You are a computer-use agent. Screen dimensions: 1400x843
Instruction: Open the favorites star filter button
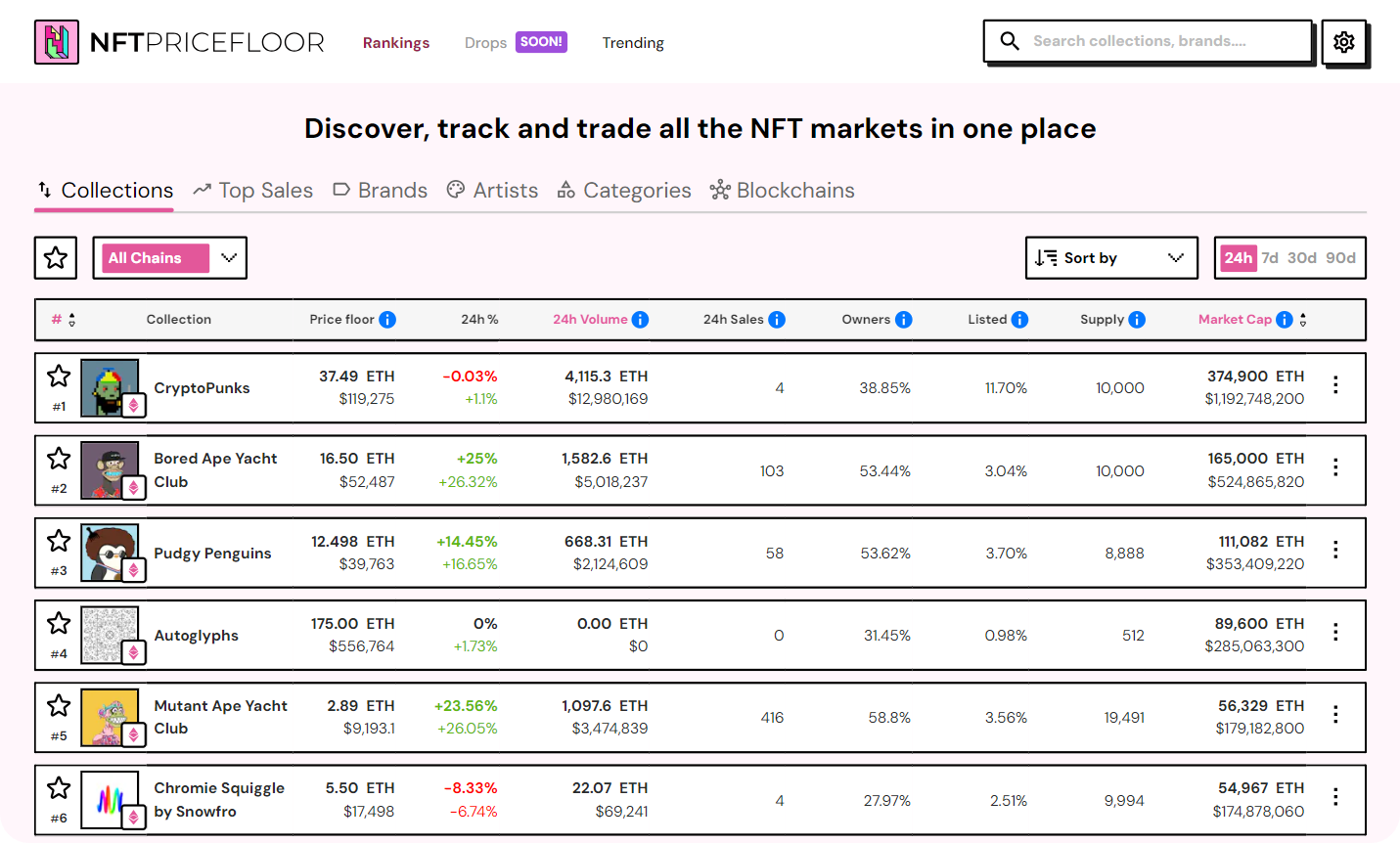click(56, 257)
